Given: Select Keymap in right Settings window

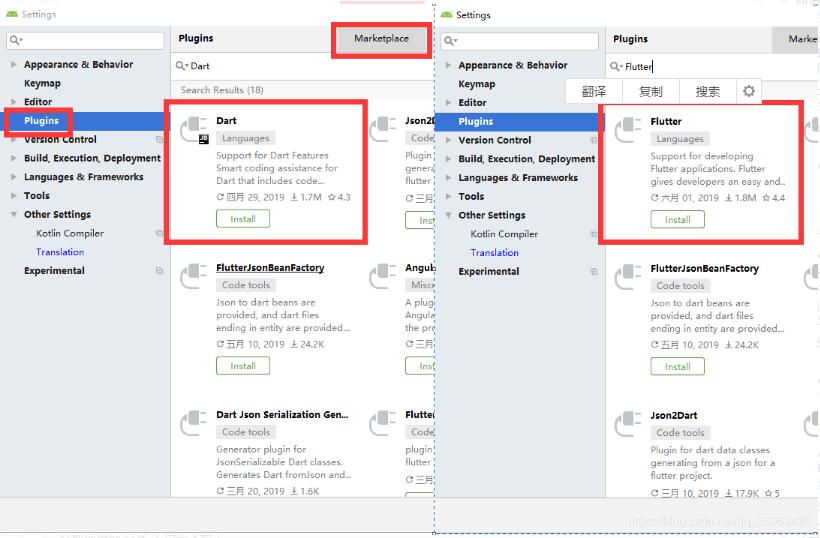Looking at the screenshot, I should point(476,84).
